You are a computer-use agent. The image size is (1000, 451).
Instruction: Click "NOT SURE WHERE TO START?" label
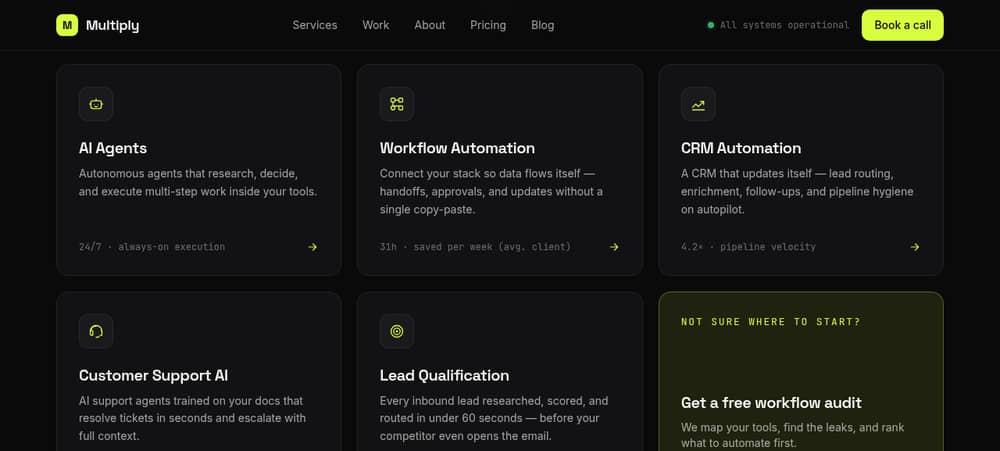(x=771, y=322)
